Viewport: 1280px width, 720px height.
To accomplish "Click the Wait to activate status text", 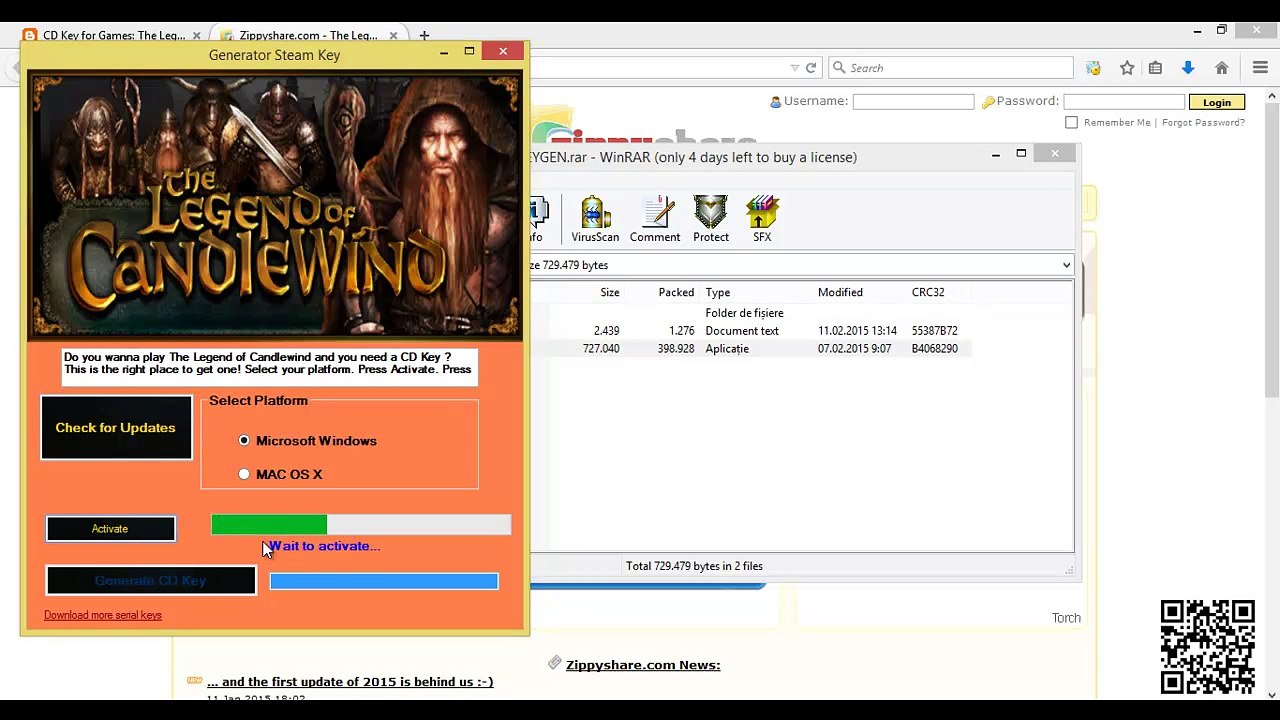I will tap(324, 546).
